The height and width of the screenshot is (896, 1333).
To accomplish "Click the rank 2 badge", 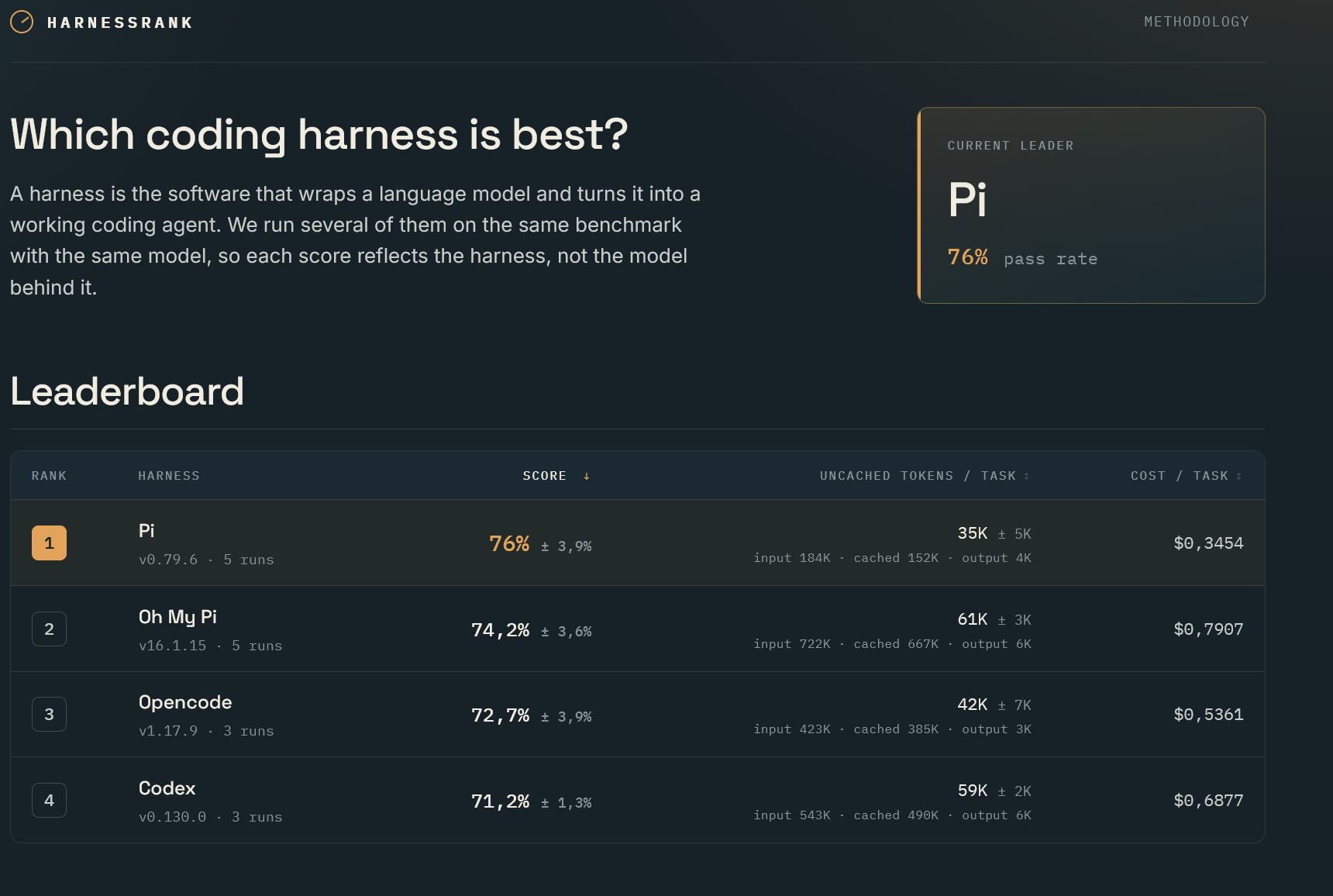I will 49,629.
